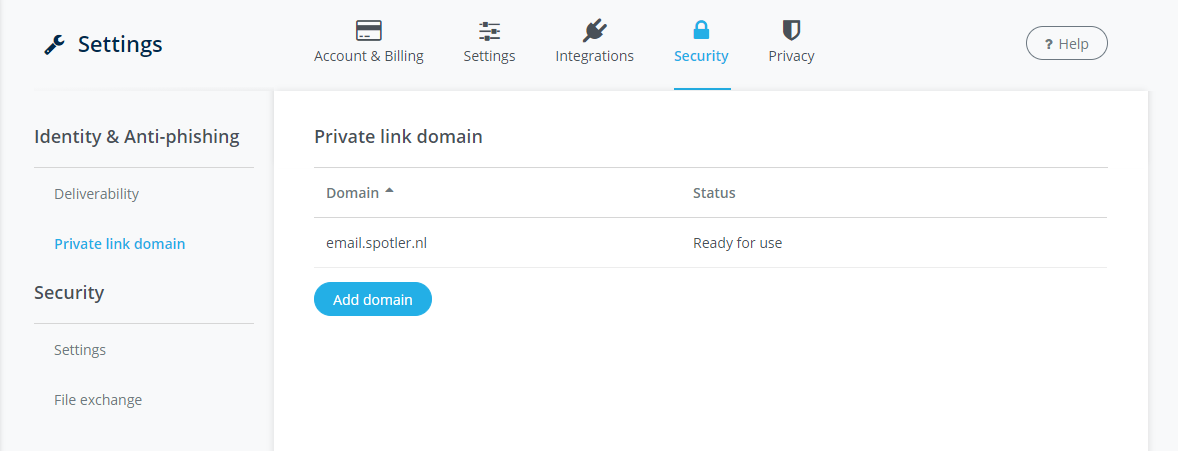
Task: Click the credit card icon for Account & Billing
Action: (368, 30)
